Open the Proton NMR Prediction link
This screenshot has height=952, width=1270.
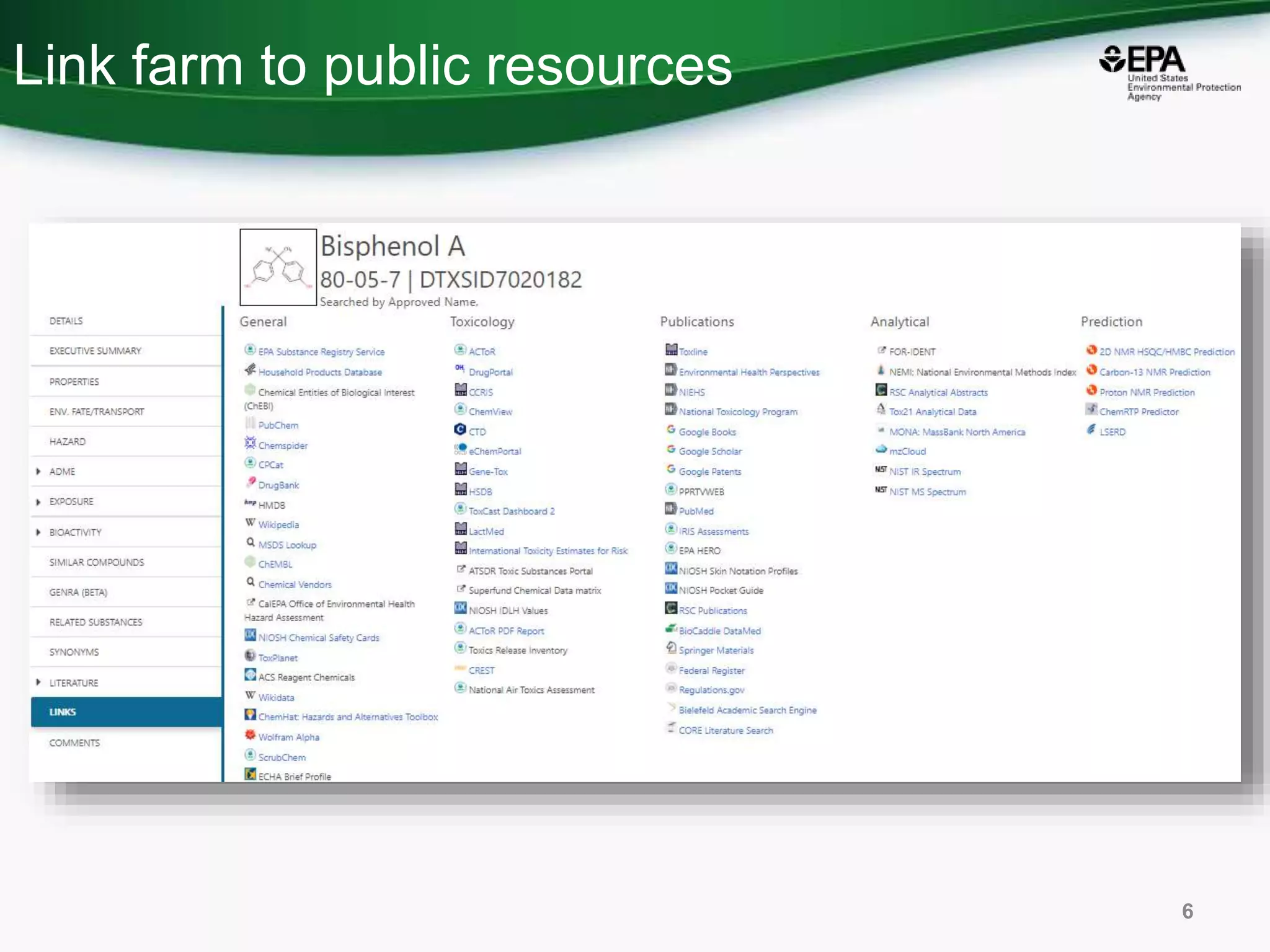coord(1147,393)
